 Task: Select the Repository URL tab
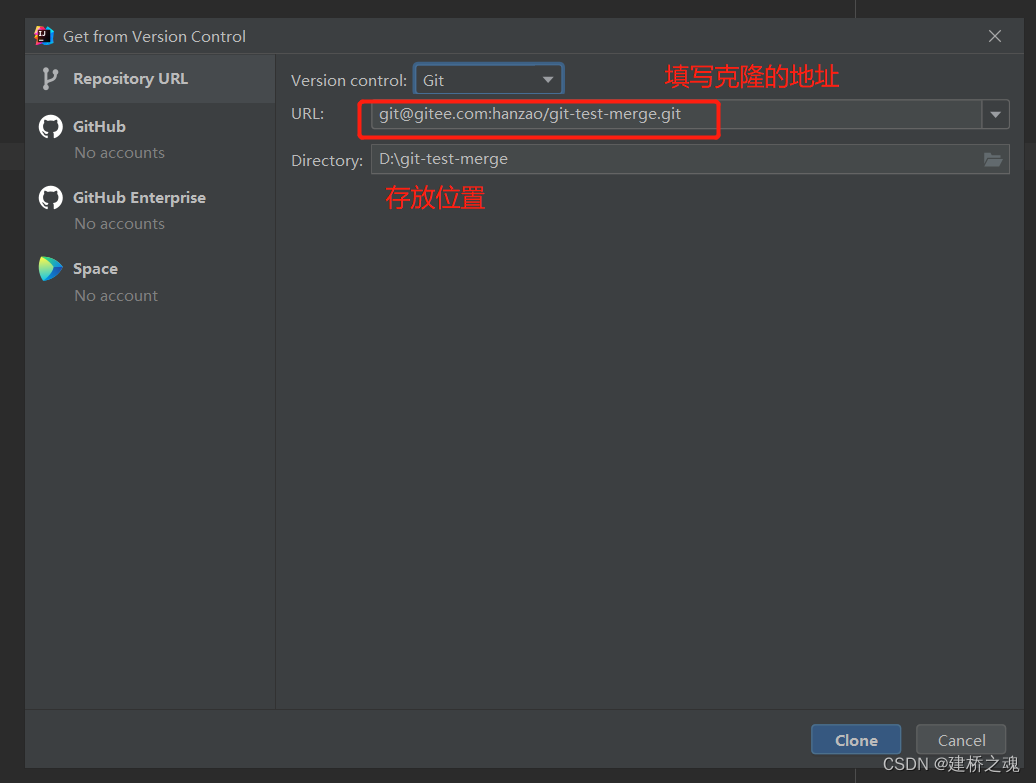coord(150,79)
